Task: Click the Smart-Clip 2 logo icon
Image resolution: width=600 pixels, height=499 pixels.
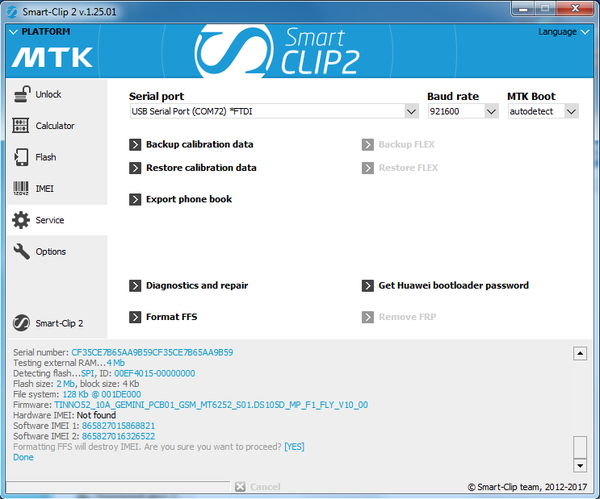Action: pos(20,323)
